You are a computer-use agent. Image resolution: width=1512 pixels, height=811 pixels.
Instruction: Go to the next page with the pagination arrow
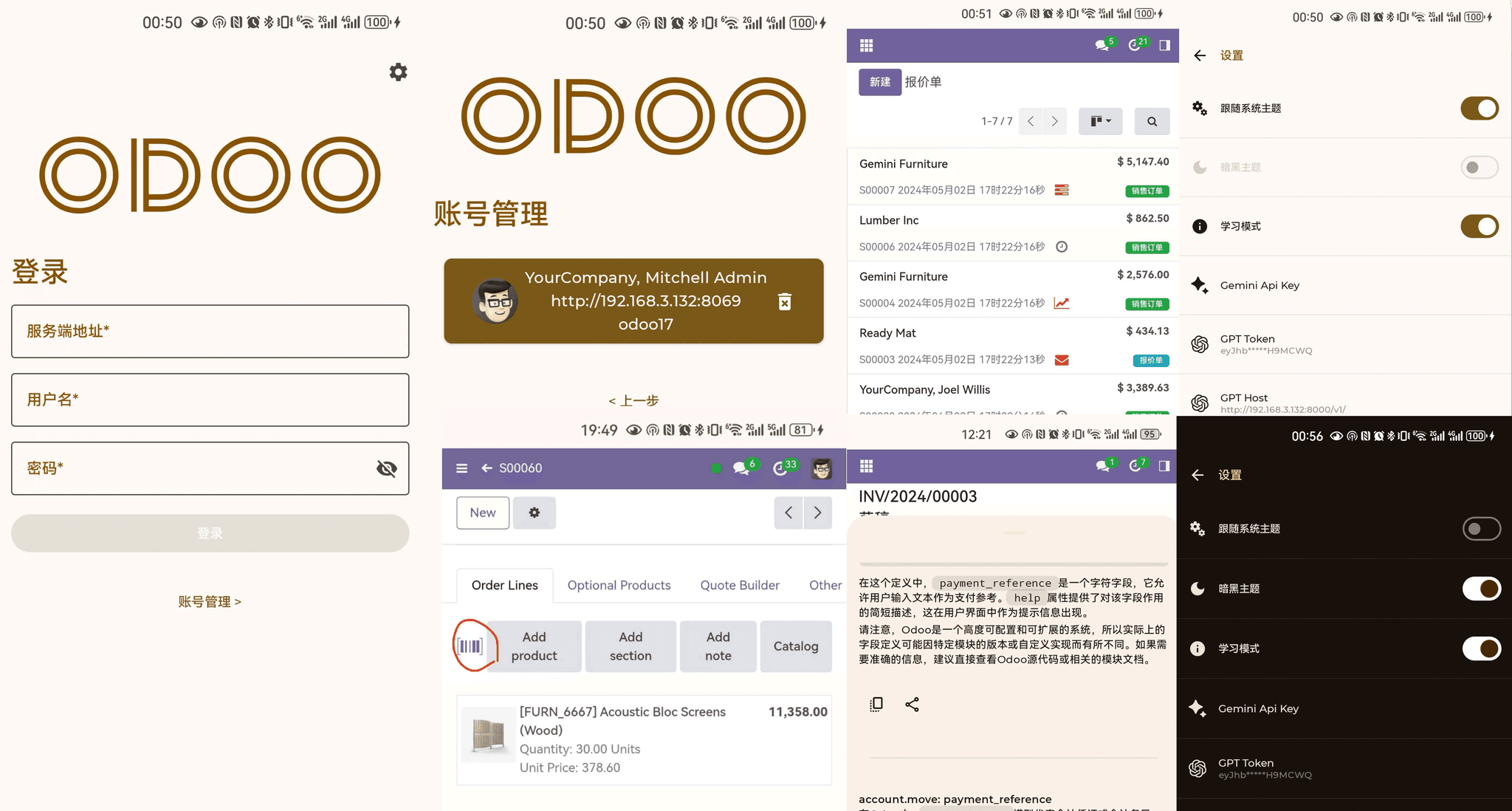point(1054,121)
